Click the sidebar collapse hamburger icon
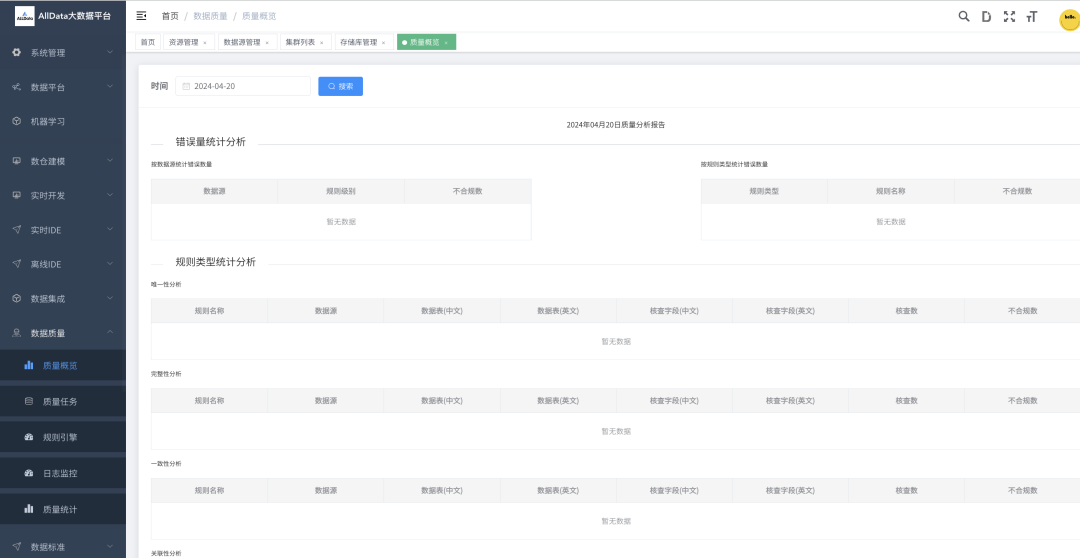This screenshot has width=1080, height=558. point(141,16)
